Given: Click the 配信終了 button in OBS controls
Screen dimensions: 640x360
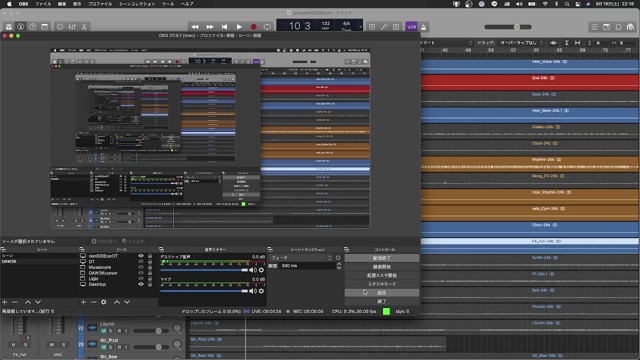Looking at the screenshot, I should point(382,258).
